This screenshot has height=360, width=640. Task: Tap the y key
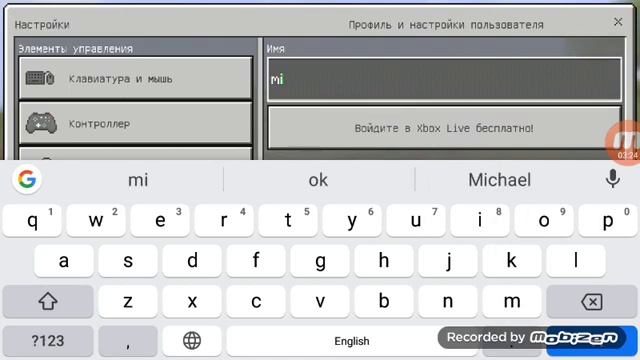[352, 220]
